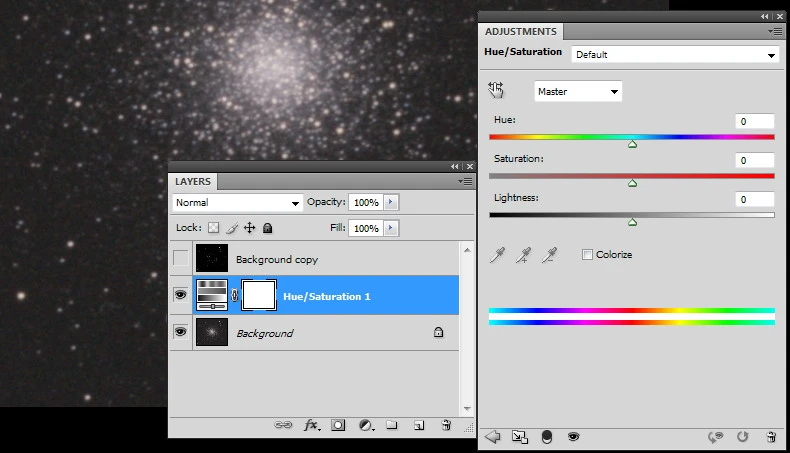Select the Adjustments panel tab
This screenshot has height=453, width=790.
tap(521, 32)
